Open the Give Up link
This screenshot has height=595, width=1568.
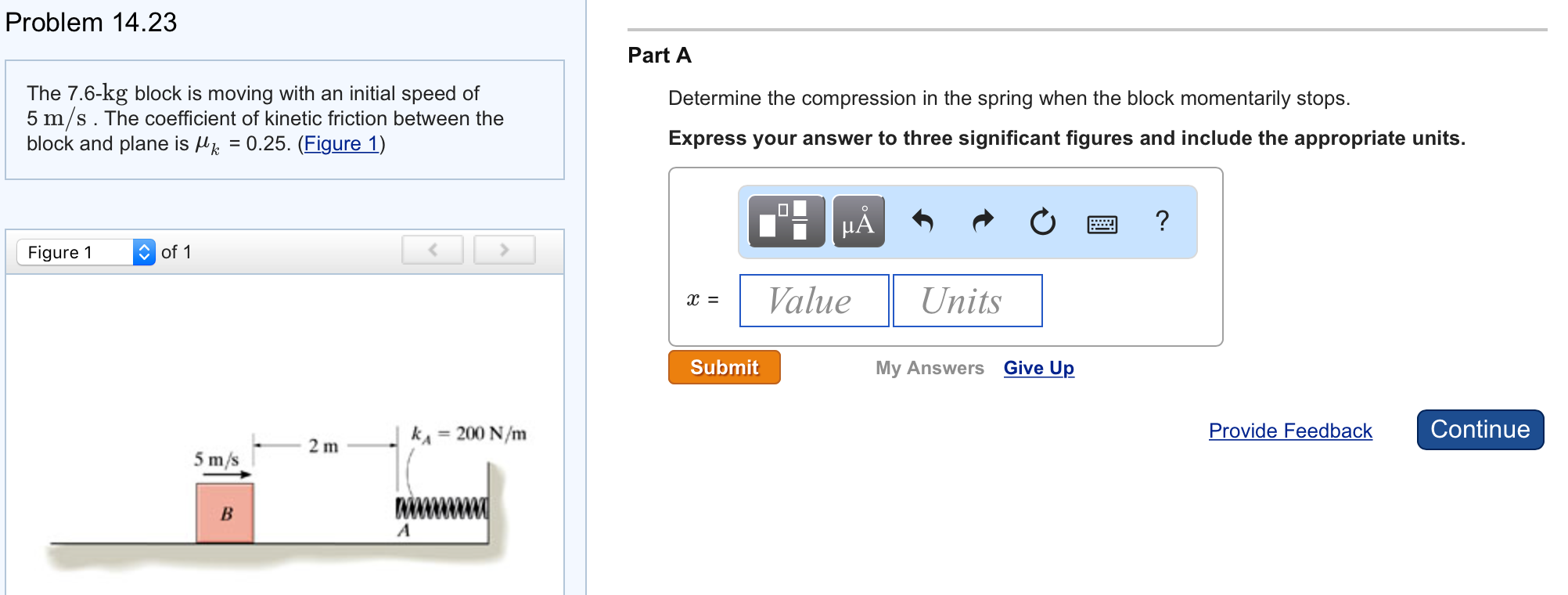tap(1039, 368)
